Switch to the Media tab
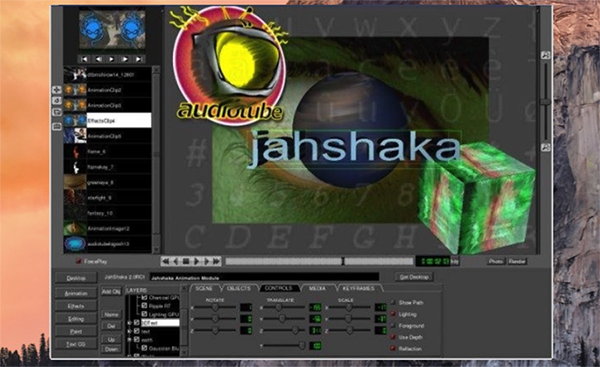600x367 pixels. (x=318, y=288)
